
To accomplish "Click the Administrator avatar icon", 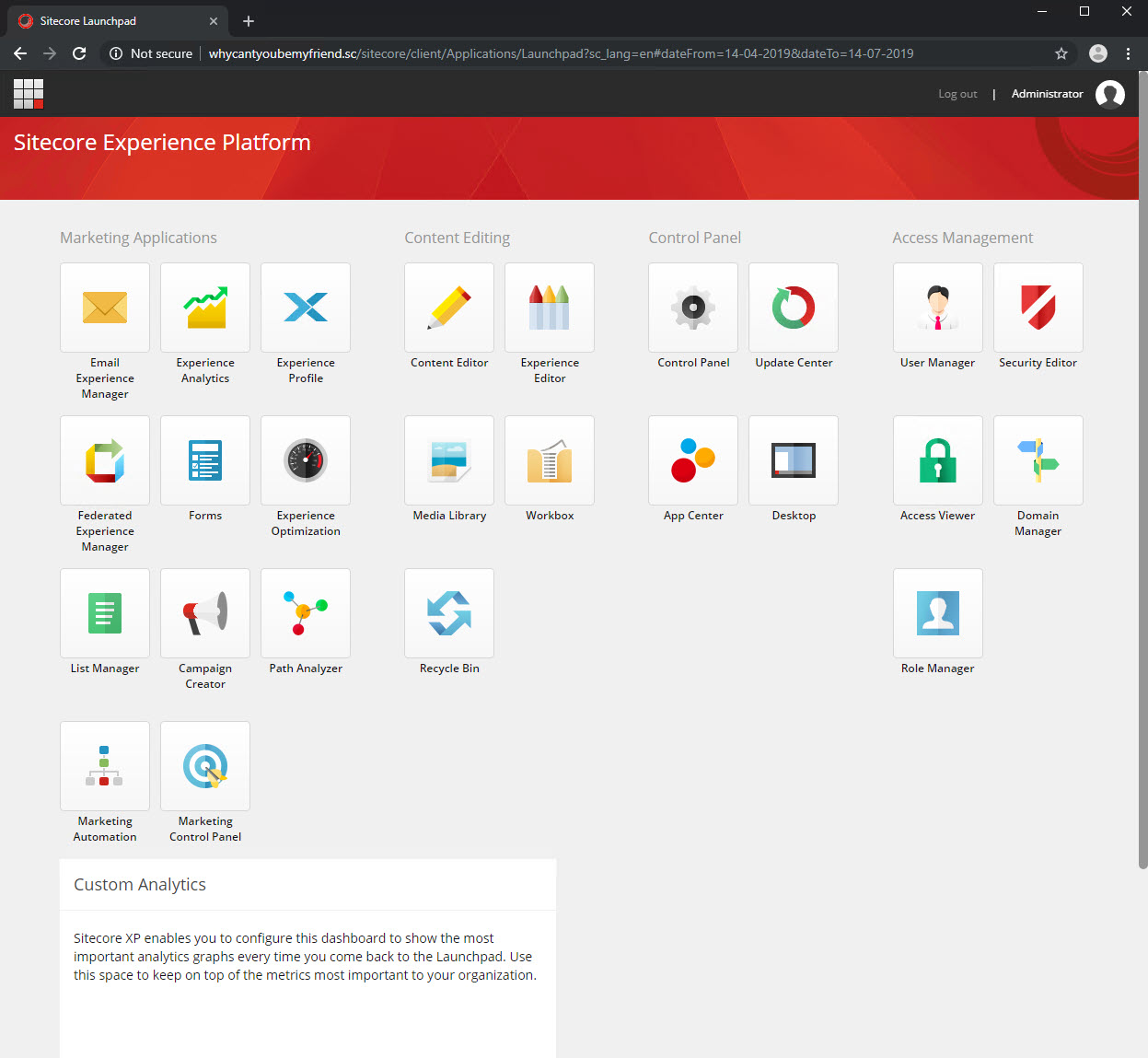I will point(1110,94).
